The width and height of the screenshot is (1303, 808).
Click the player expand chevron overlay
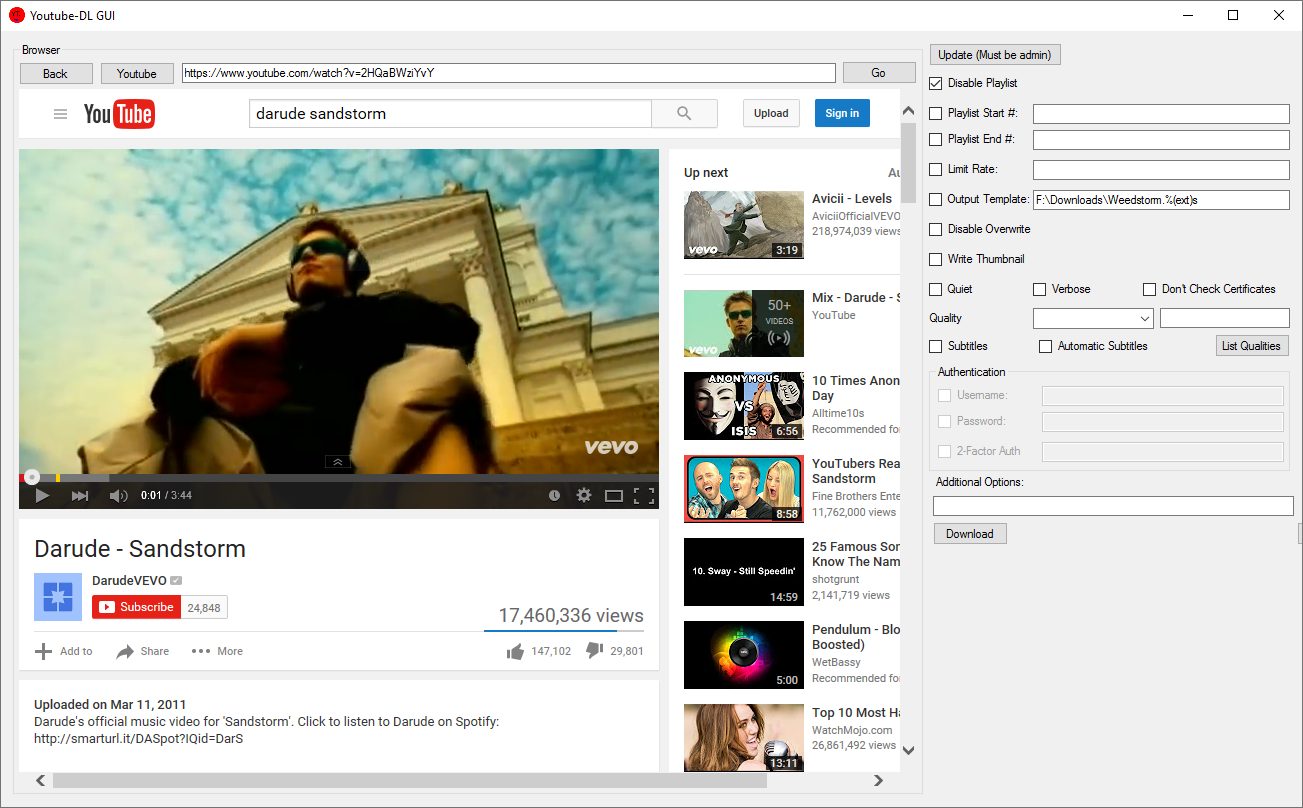[338, 462]
